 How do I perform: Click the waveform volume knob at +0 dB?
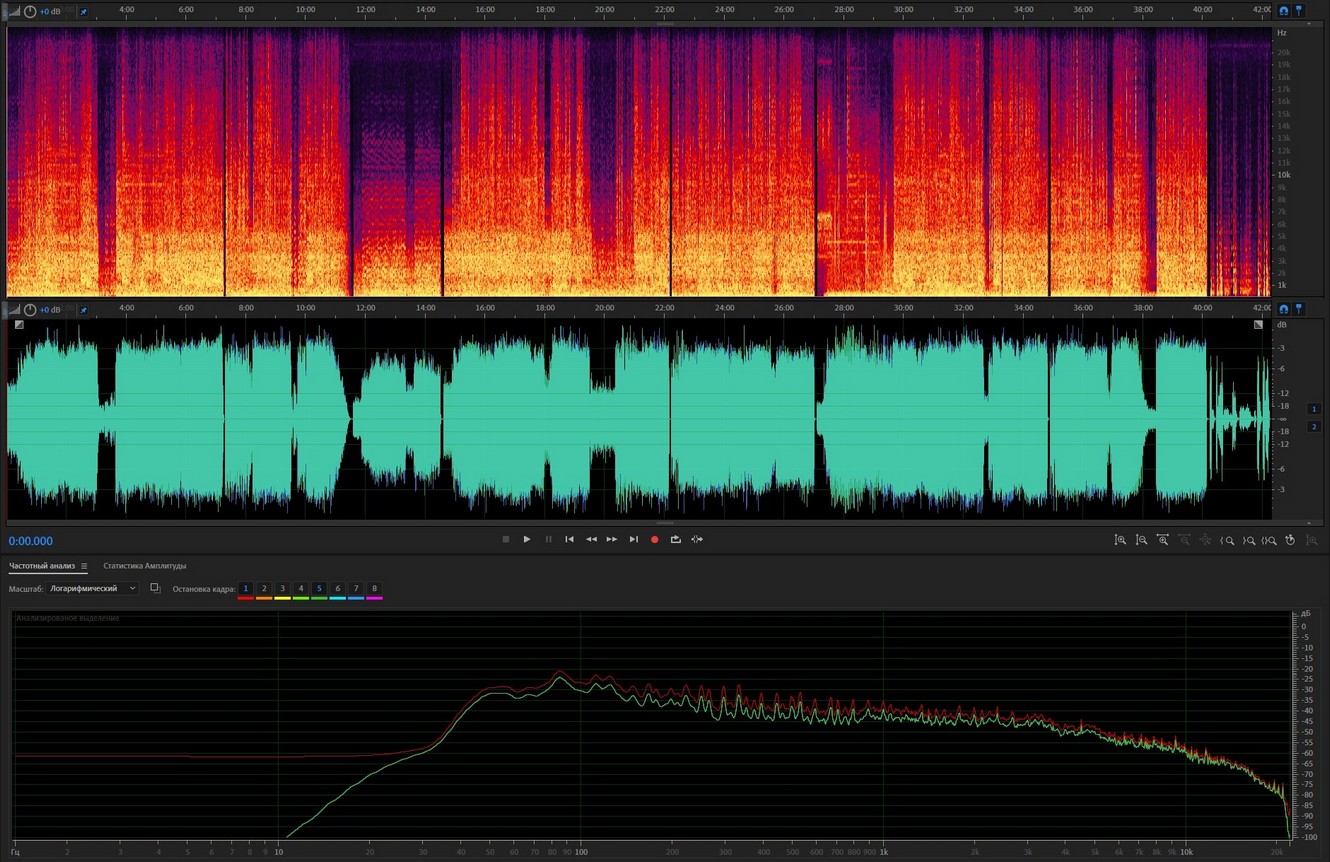[30, 310]
